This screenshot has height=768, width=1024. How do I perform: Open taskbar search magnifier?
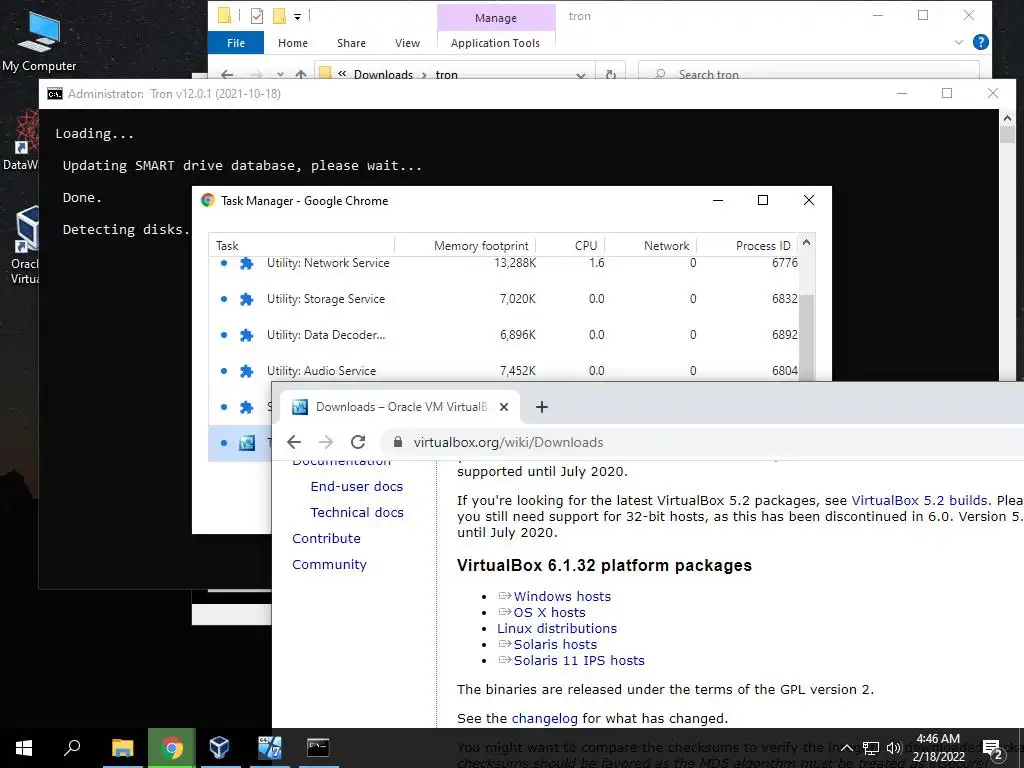pyautogui.click(x=72, y=748)
